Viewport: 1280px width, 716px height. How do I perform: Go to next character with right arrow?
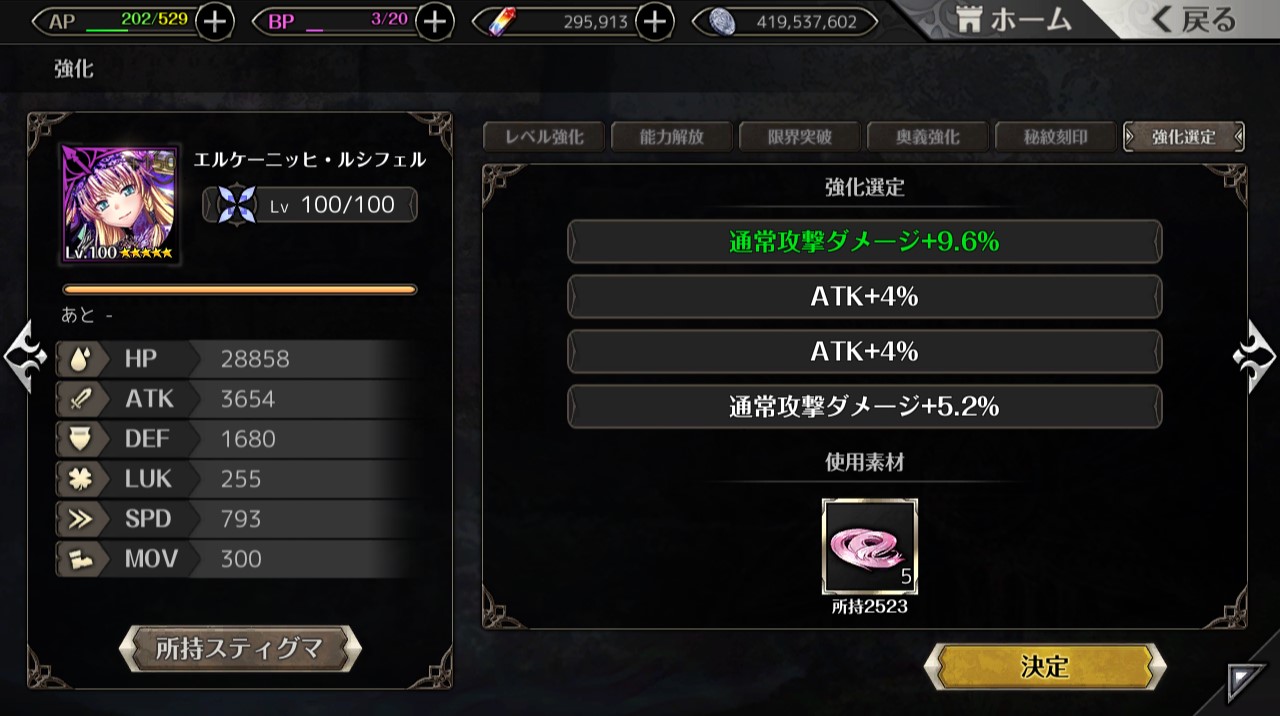pos(1255,356)
